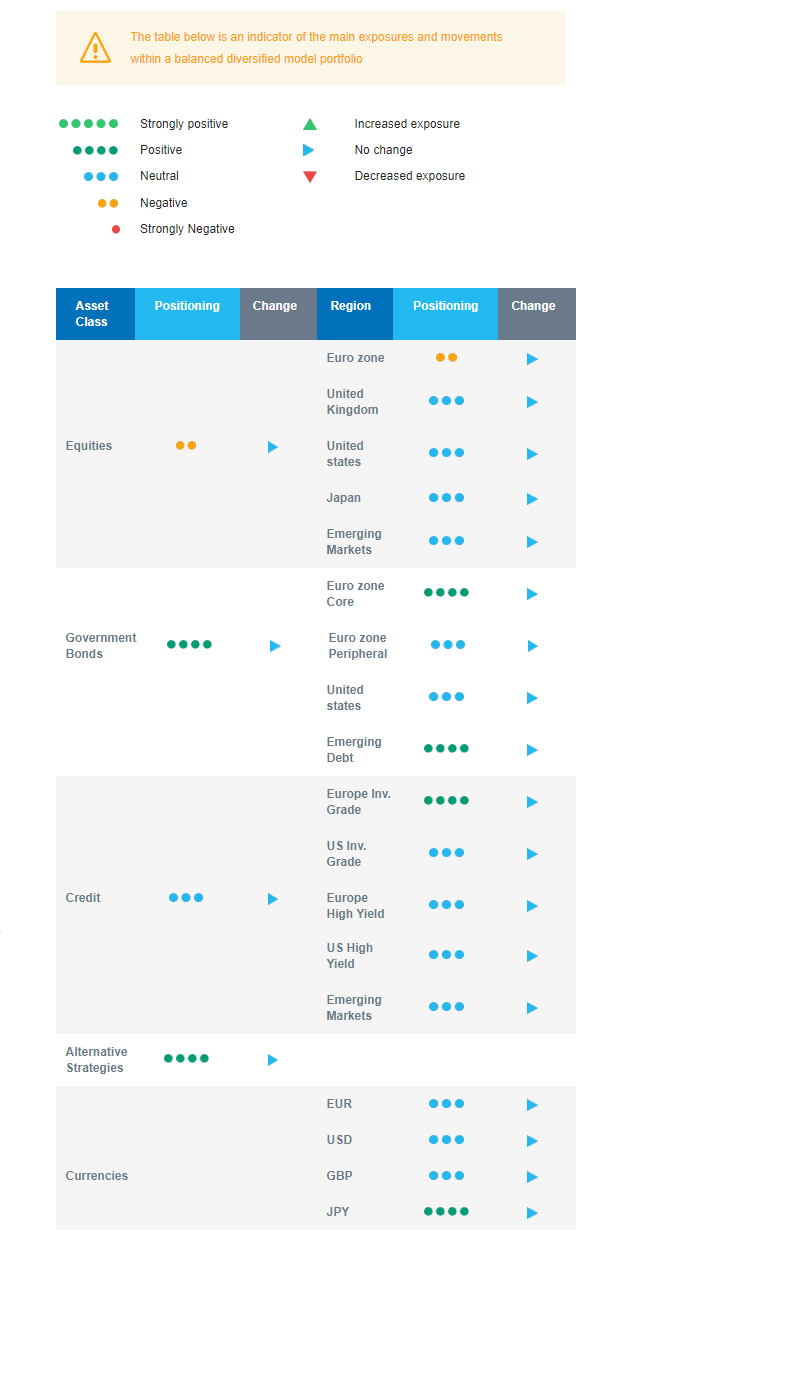Click the orange warning triangle icon
The image size is (800, 1400).
click(95, 48)
